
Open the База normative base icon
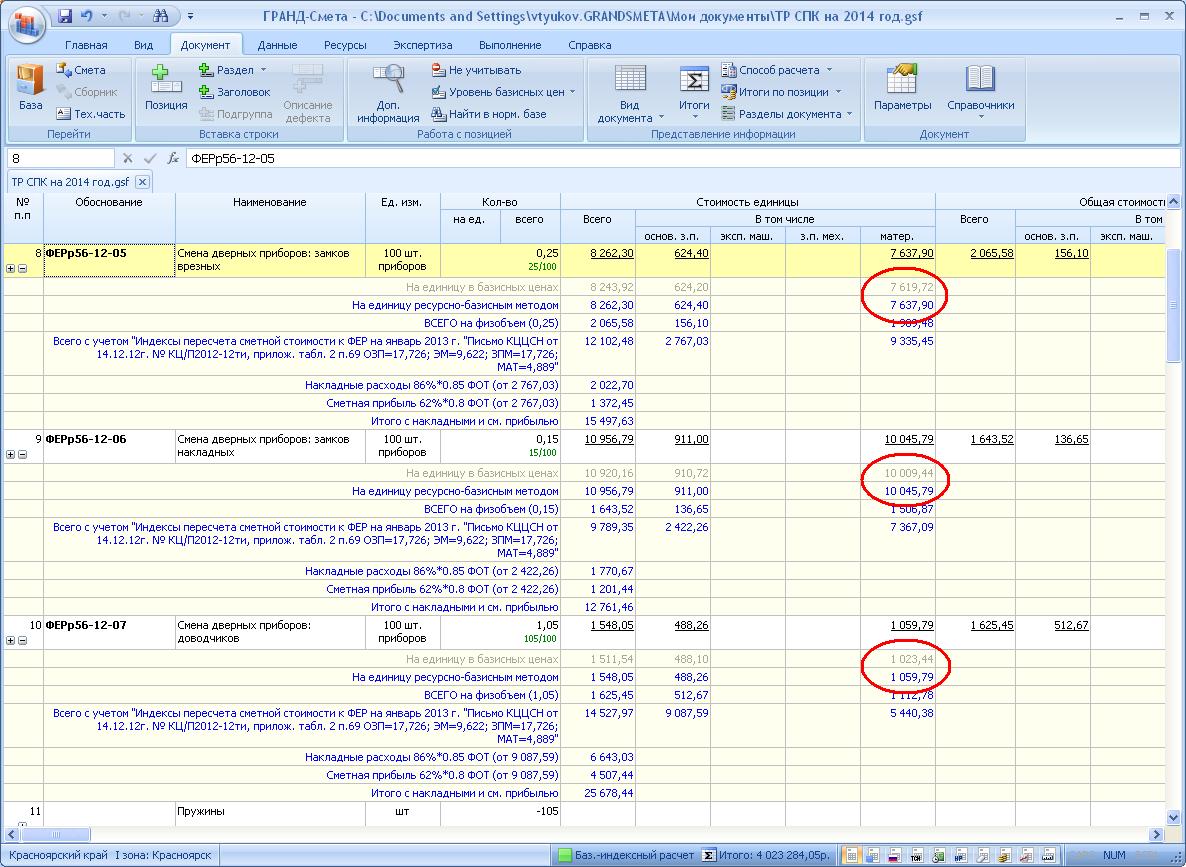(x=30, y=87)
